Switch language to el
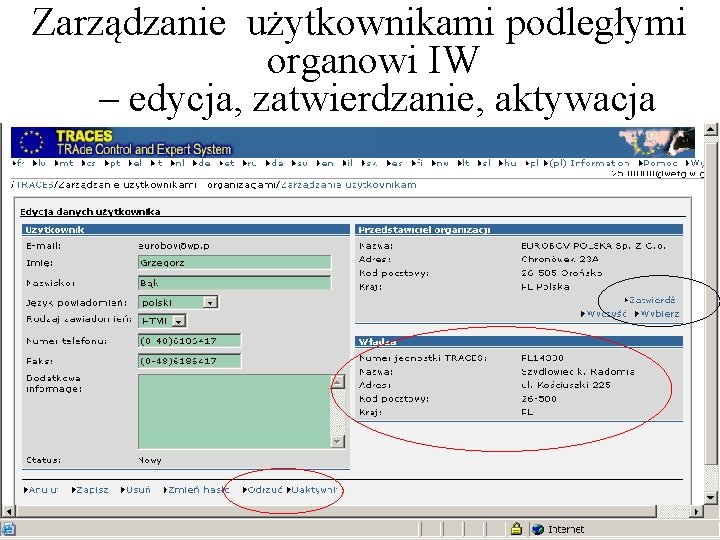This screenshot has height=540, width=720. tap(135, 163)
